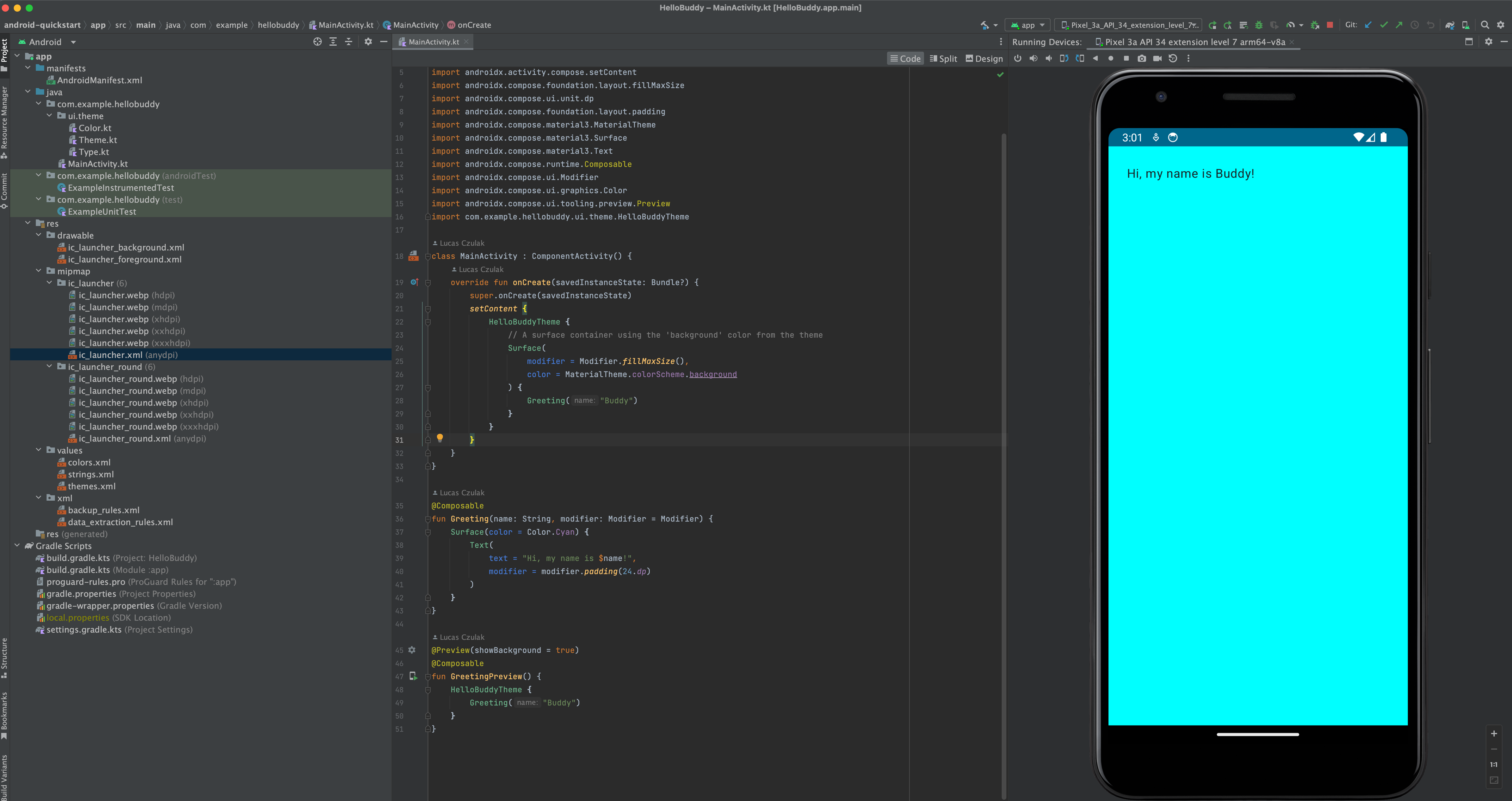1512x801 pixels.
Task: Click the Profile app gauge icon
Action: click(1290, 25)
